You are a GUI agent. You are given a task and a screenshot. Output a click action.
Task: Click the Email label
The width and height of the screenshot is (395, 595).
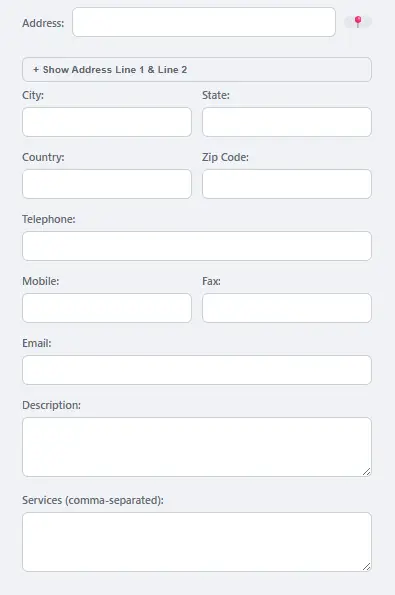tap(37, 343)
